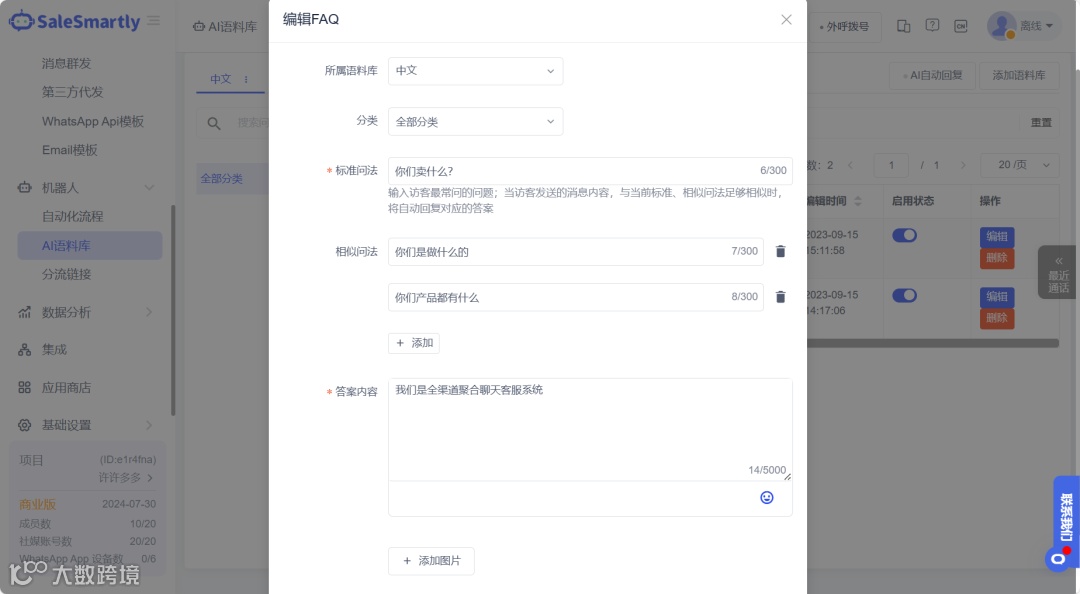Screen dimensions: 1080x594
Task: Click the AI自动回复 button
Action: 933,75
